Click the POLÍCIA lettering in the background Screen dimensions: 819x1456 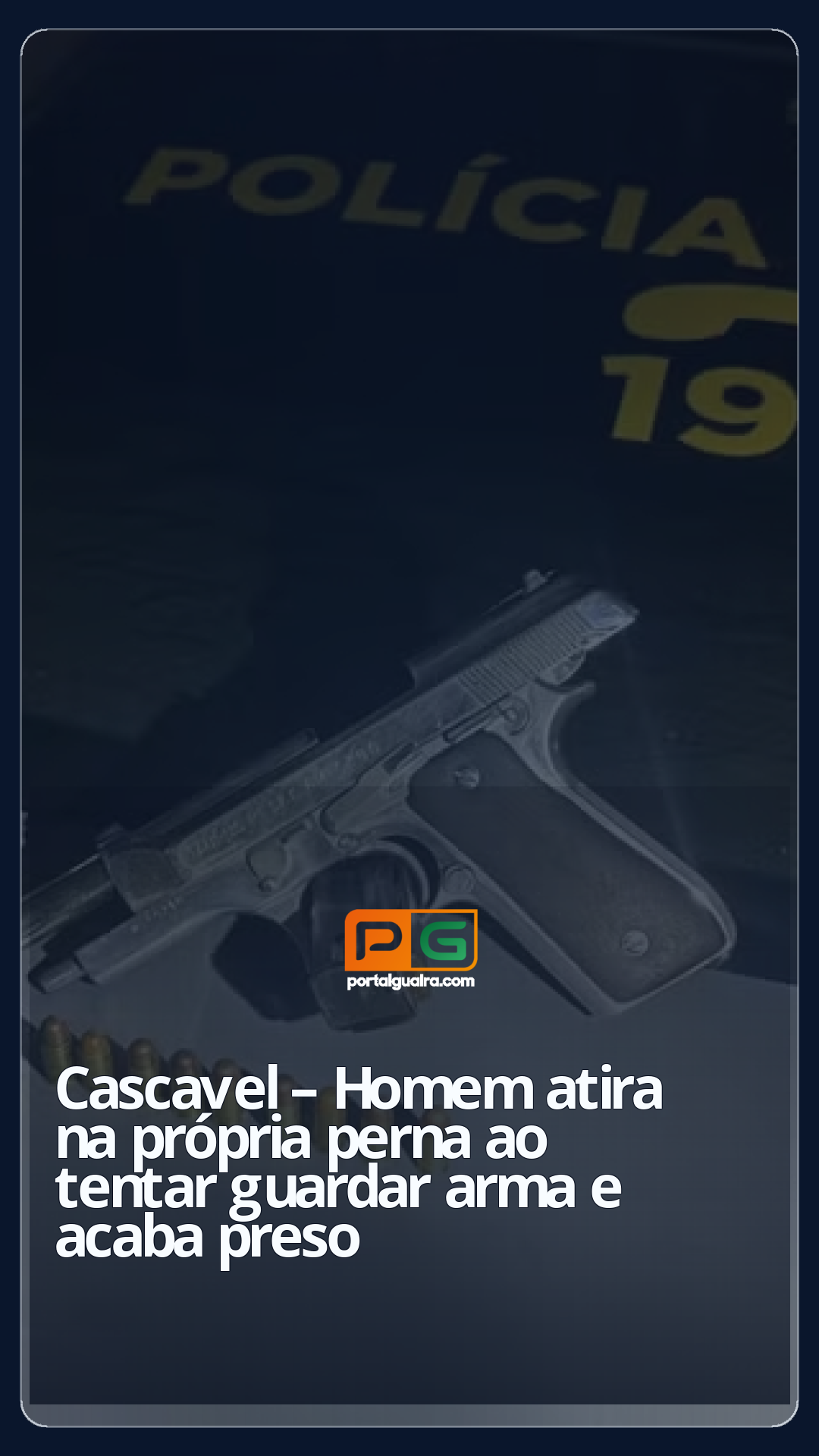[x=447, y=206]
